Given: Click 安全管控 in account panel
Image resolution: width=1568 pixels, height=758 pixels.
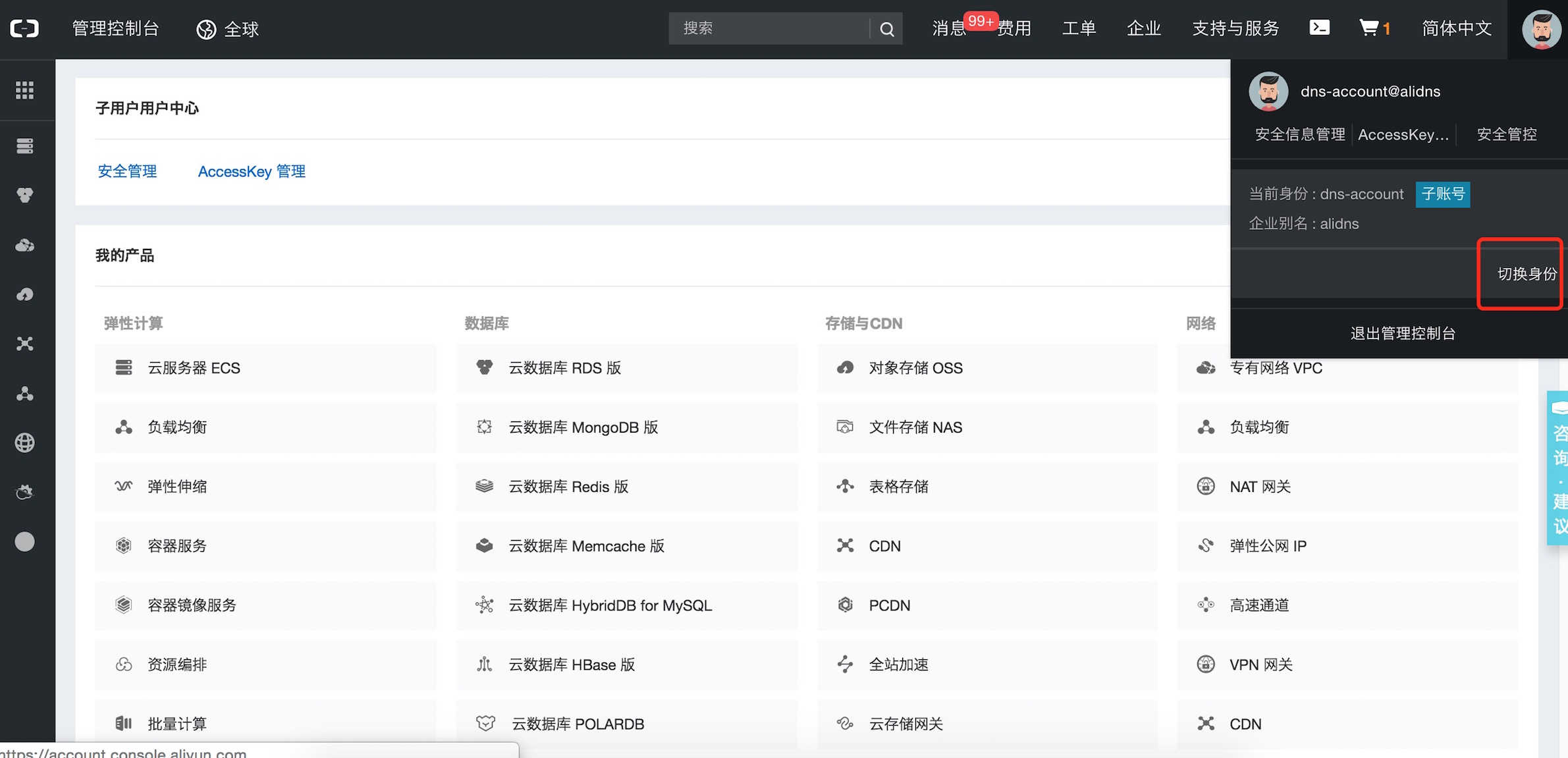Looking at the screenshot, I should 1507,134.
